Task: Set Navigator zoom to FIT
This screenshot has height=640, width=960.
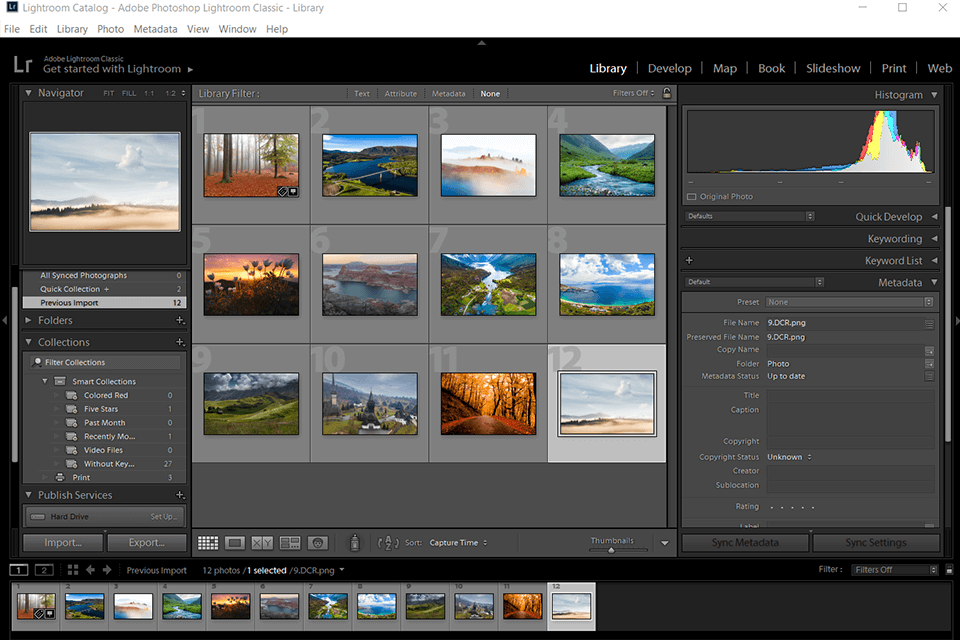Action: pyautogui.click(x=108, y=93)
